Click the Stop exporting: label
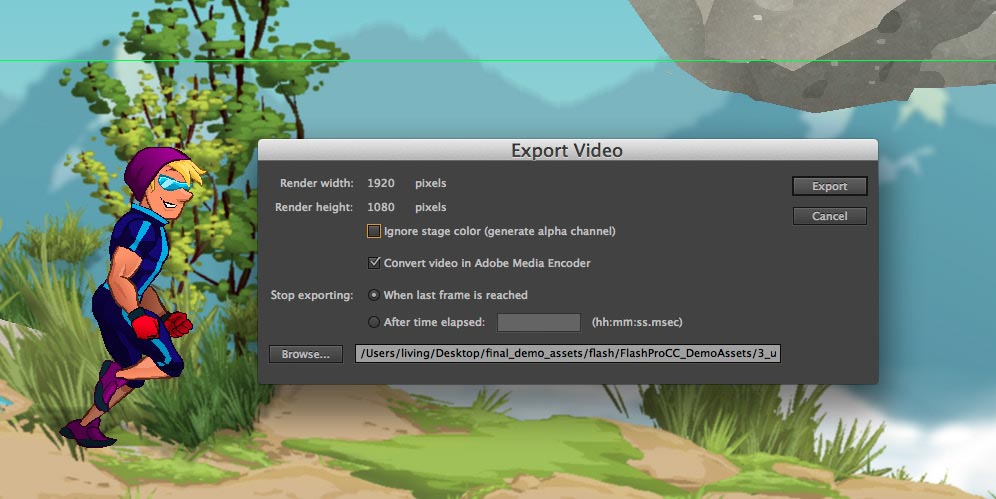 (x=312, y=295)
